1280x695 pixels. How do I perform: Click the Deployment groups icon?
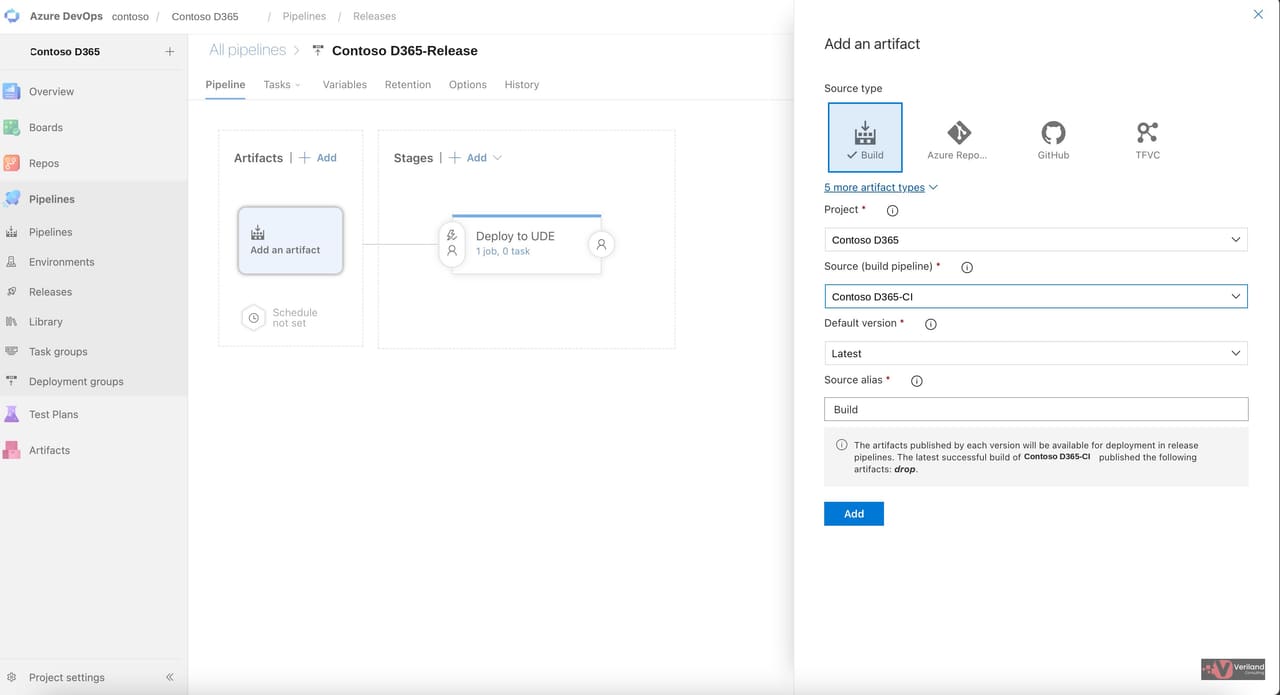pos(12,382)
